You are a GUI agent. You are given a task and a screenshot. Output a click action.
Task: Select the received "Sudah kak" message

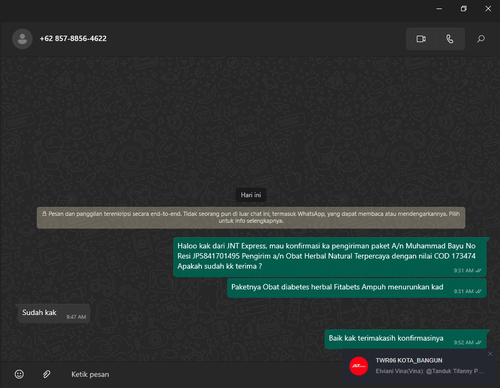point(53,313)
